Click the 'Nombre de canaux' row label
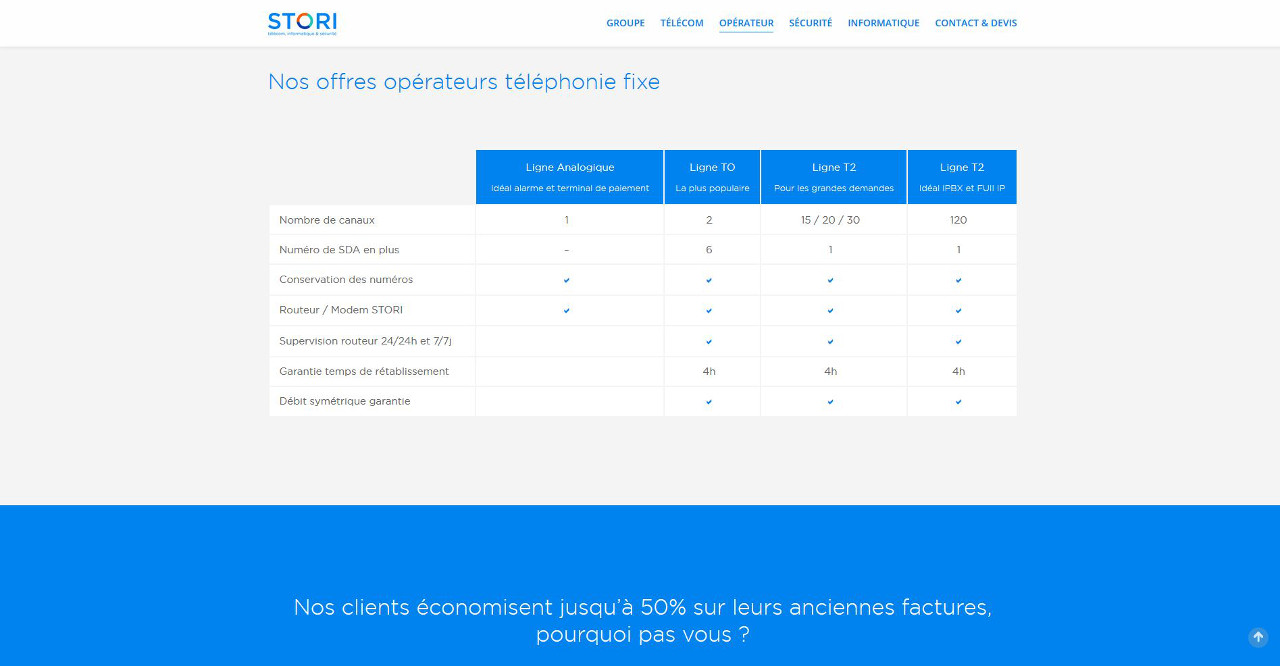The image size is (1280, 666). [x=327, y=220]
